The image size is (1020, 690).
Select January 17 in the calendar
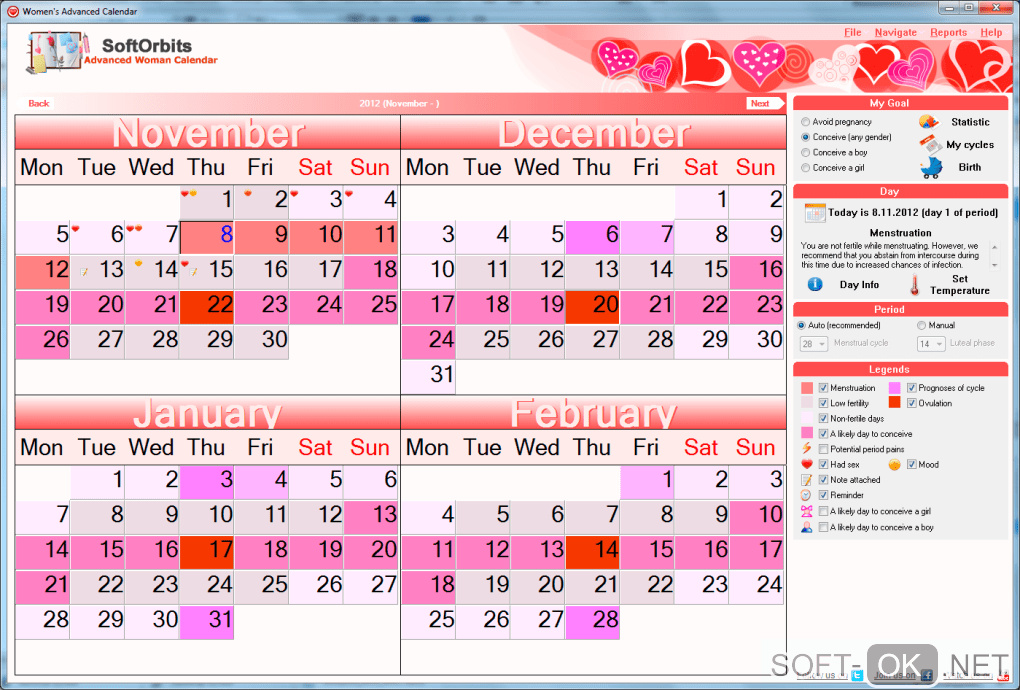[207, 552]
